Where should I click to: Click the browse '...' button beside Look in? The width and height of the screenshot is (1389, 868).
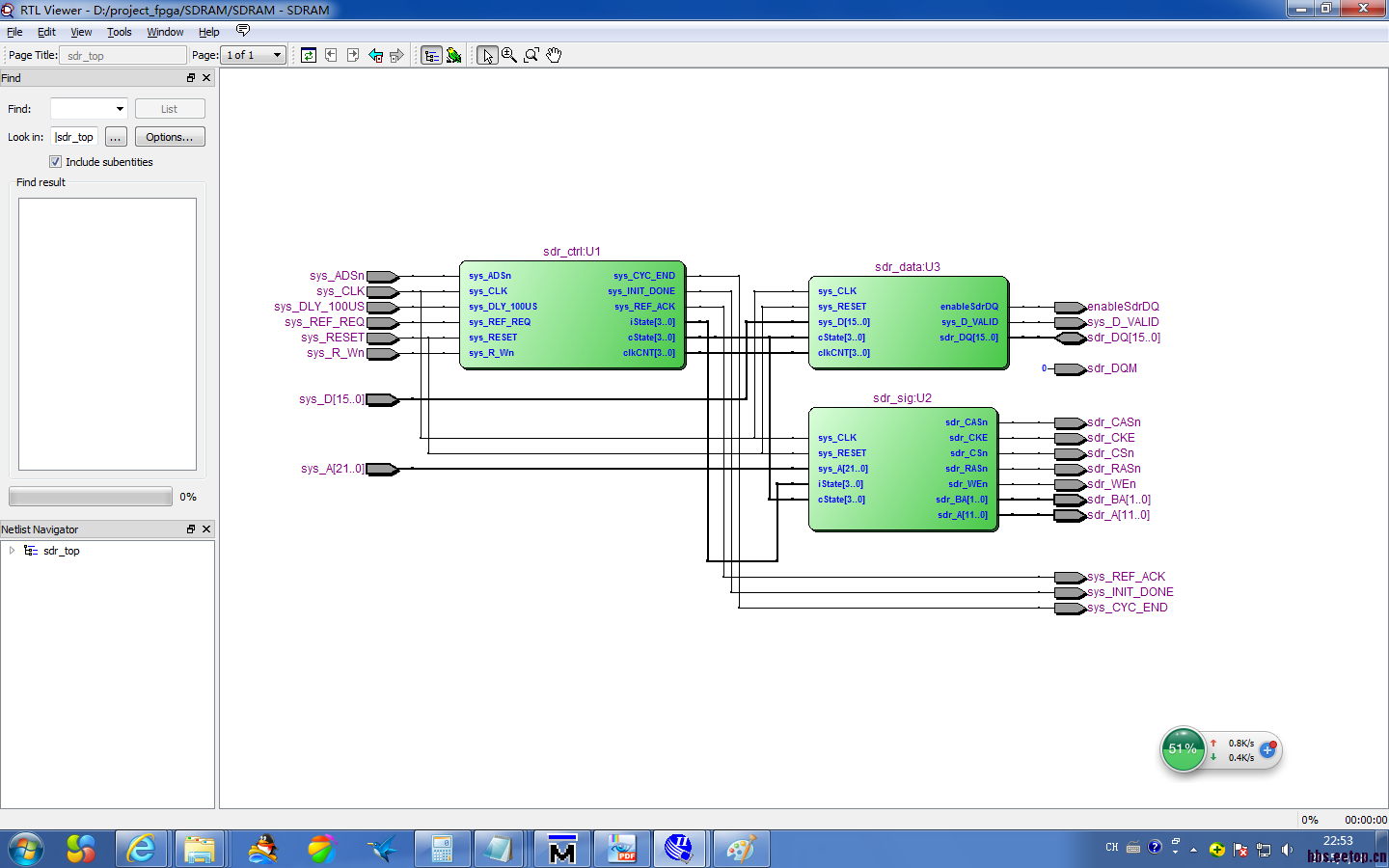click(116, 137)
